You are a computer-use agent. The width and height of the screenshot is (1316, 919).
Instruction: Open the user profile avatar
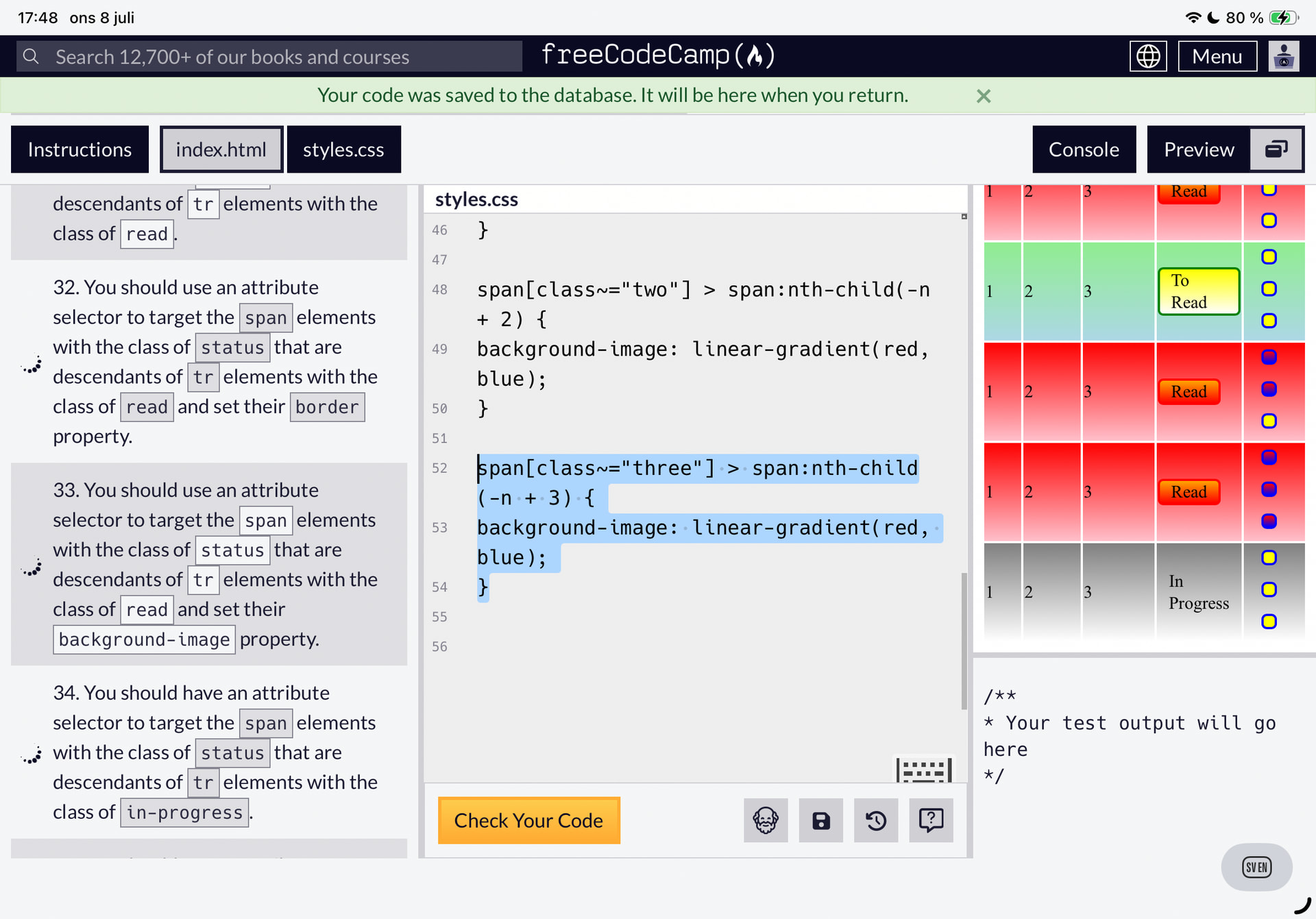coord(1284,56)
